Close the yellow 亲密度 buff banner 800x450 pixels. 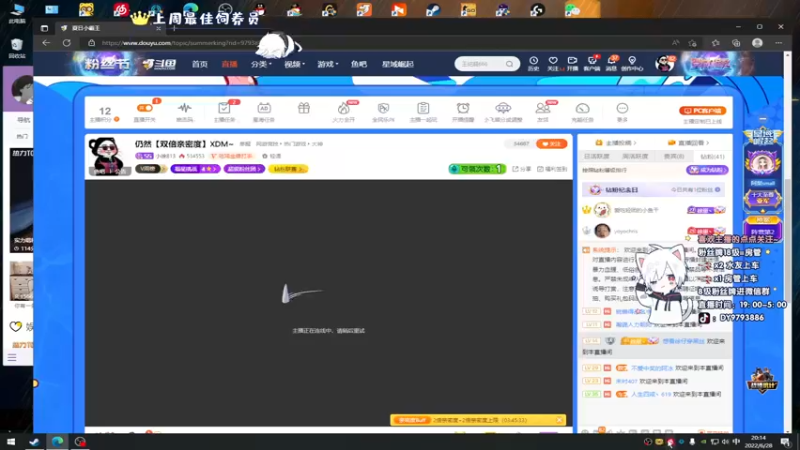[560, 420]
